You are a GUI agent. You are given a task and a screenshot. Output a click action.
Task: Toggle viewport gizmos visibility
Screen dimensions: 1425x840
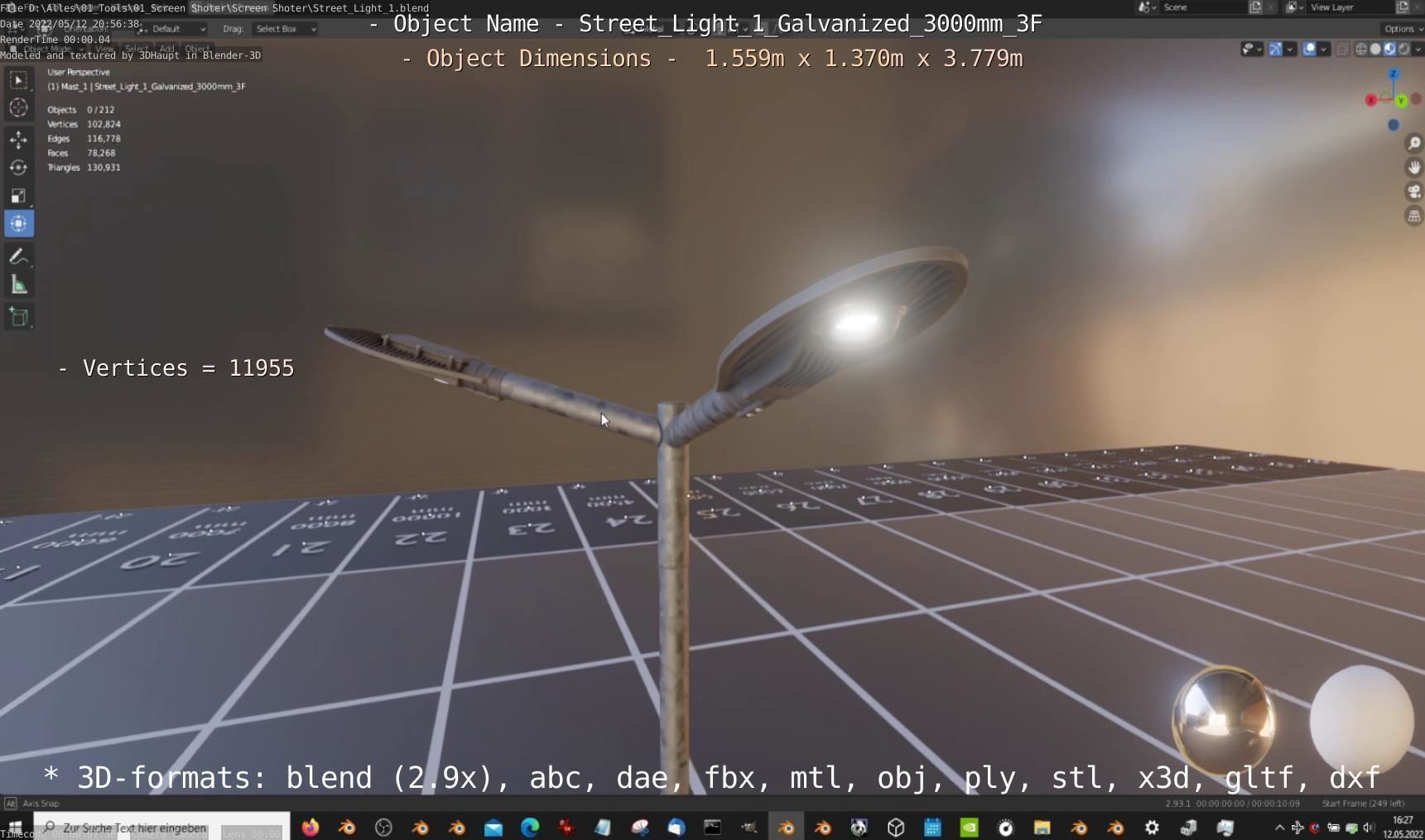[1275, 50]
